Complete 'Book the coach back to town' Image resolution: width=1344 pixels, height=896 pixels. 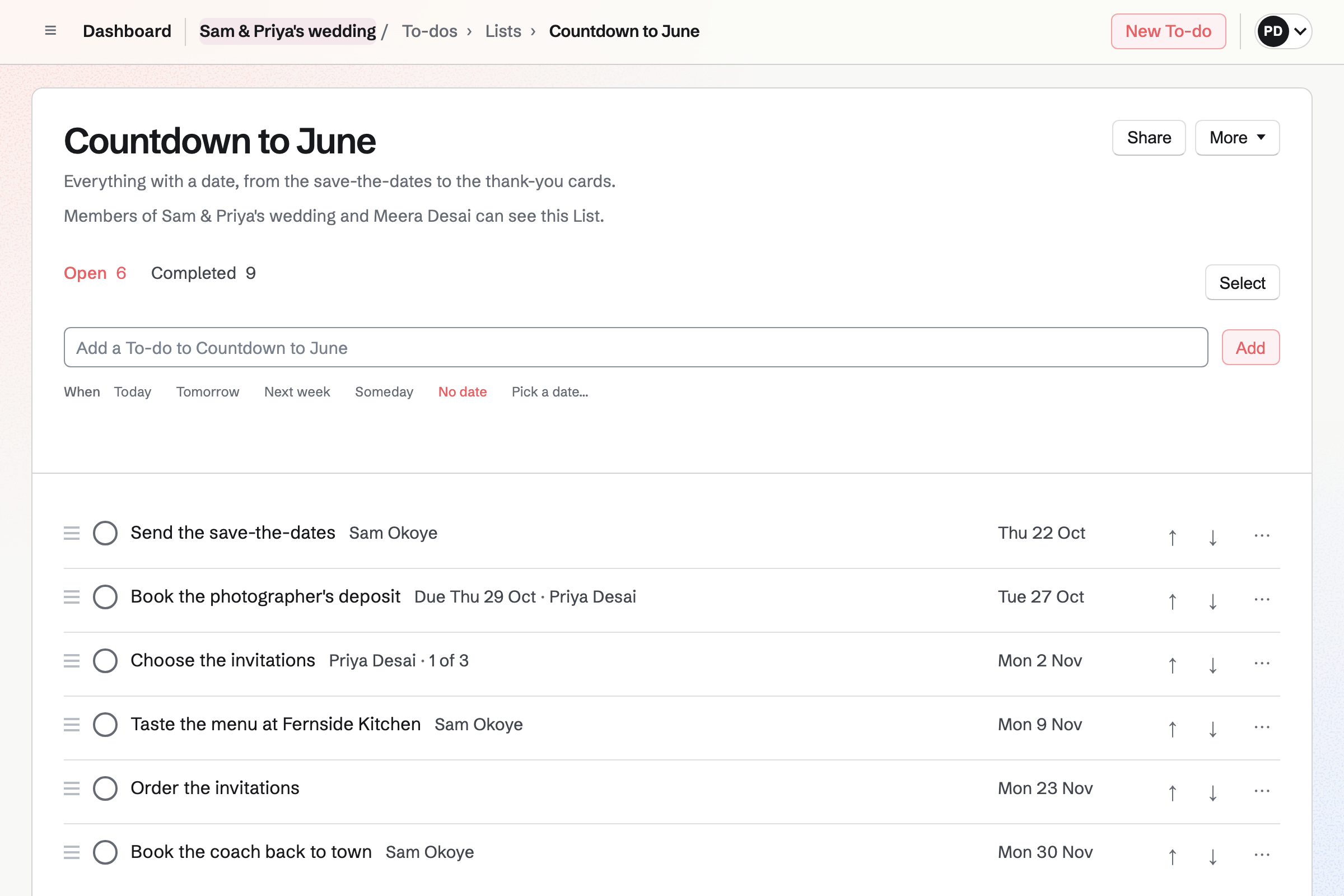(105, 852)
